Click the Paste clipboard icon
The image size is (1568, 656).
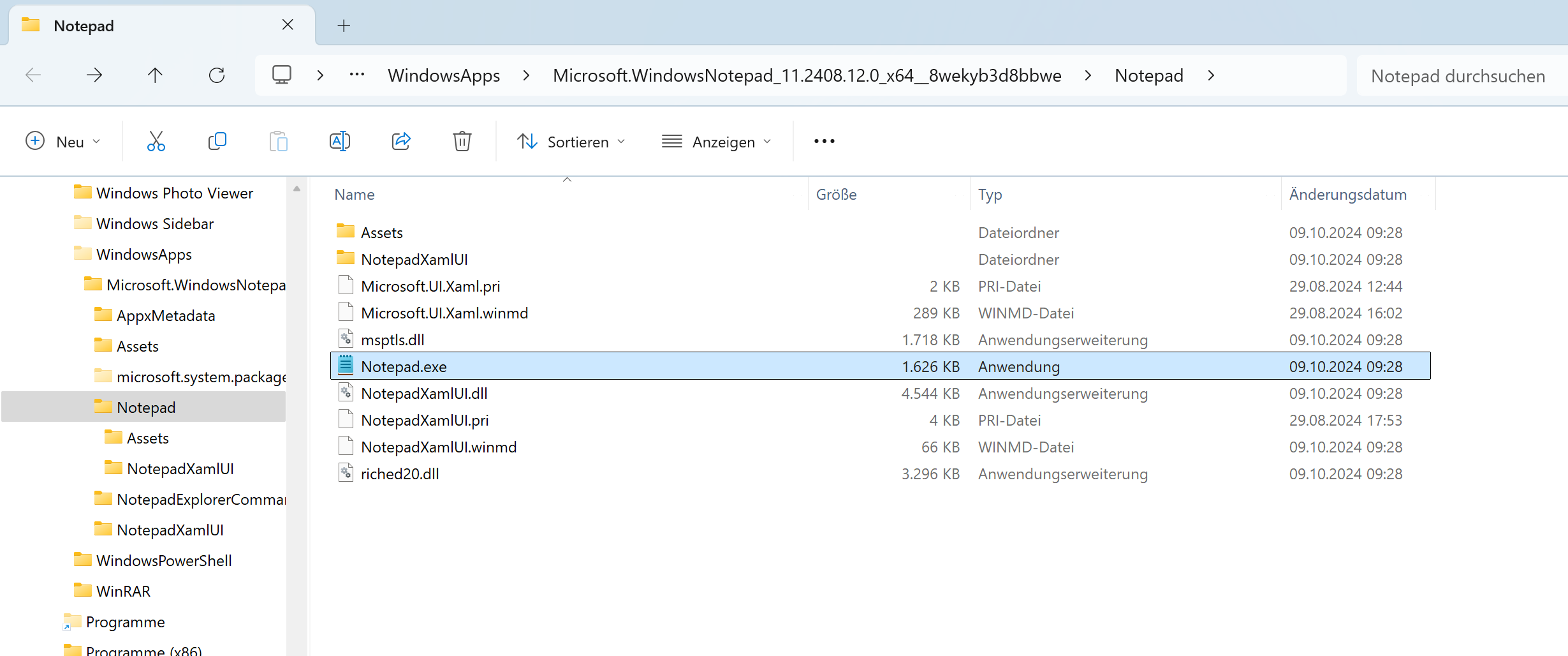[x=279, y=141]
